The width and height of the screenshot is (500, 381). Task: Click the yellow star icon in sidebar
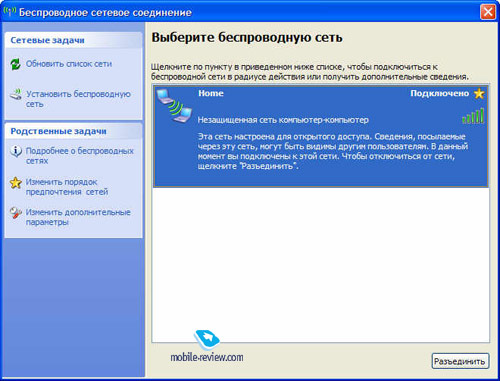pyautogui.click(x=16, y=183)
